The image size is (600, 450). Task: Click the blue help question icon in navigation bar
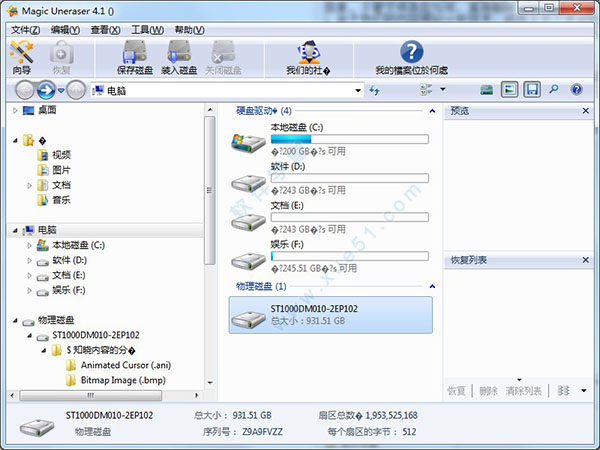pyautogui.click(x=576, y=90)
